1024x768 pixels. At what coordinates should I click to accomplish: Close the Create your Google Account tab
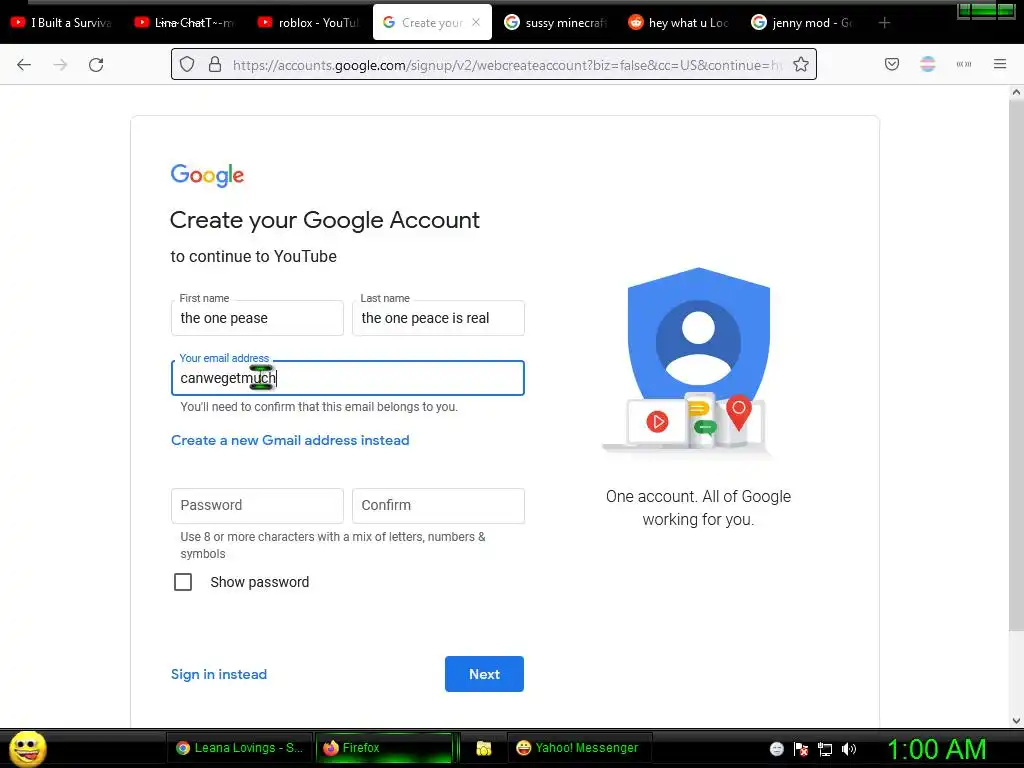click(476, 22)
